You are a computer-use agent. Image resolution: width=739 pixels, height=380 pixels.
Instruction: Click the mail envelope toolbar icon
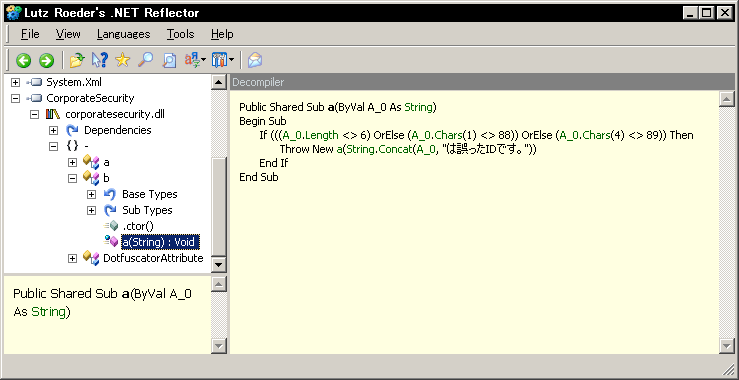[255, 60]
